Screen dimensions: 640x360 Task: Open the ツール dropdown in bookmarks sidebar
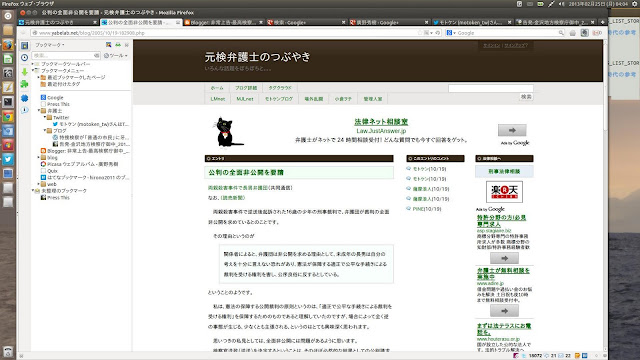pos(116,56)
